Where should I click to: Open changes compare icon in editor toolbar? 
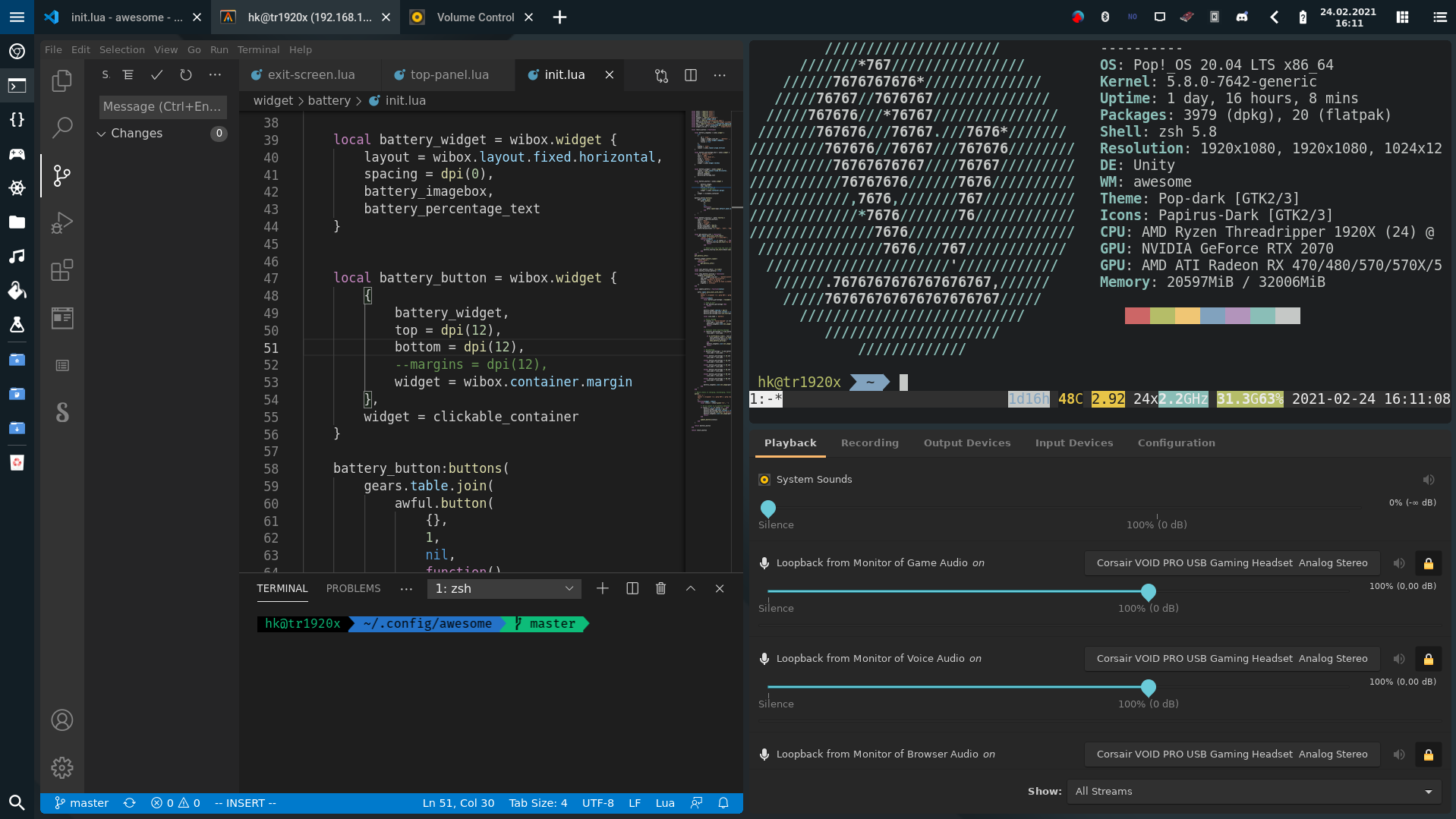coord(662,75)
